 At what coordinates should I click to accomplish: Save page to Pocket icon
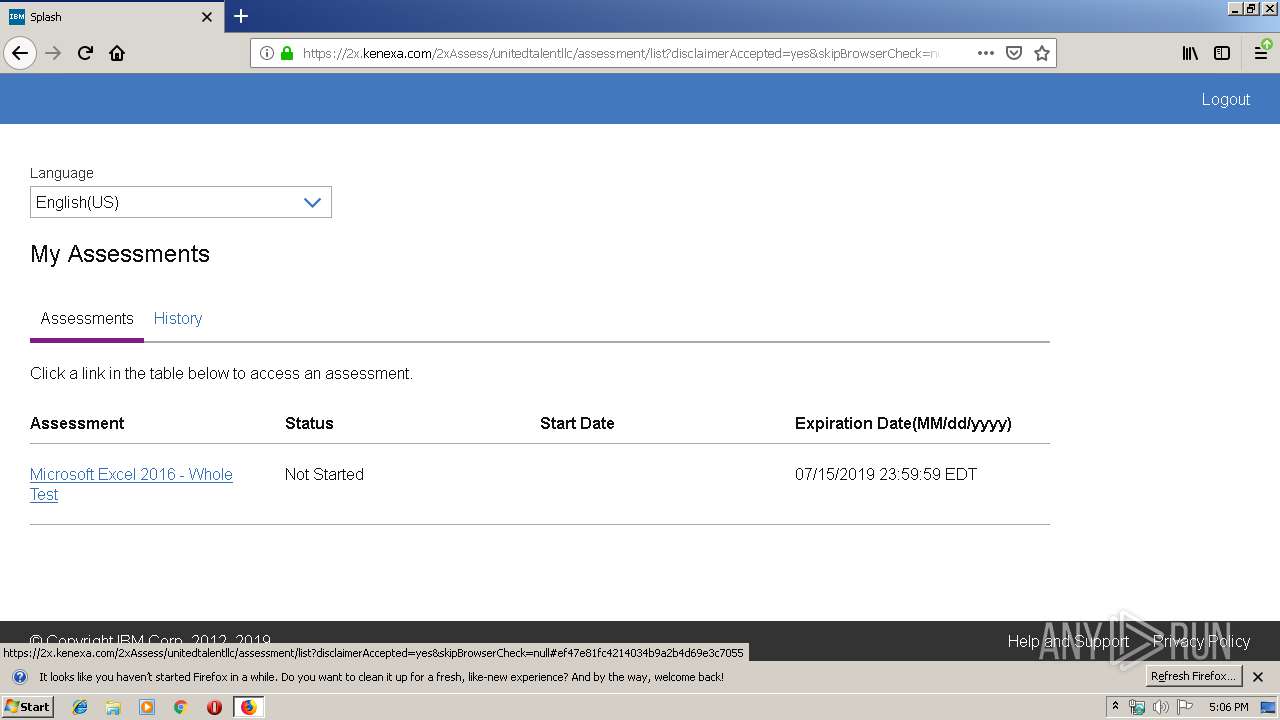point(1014,53)
